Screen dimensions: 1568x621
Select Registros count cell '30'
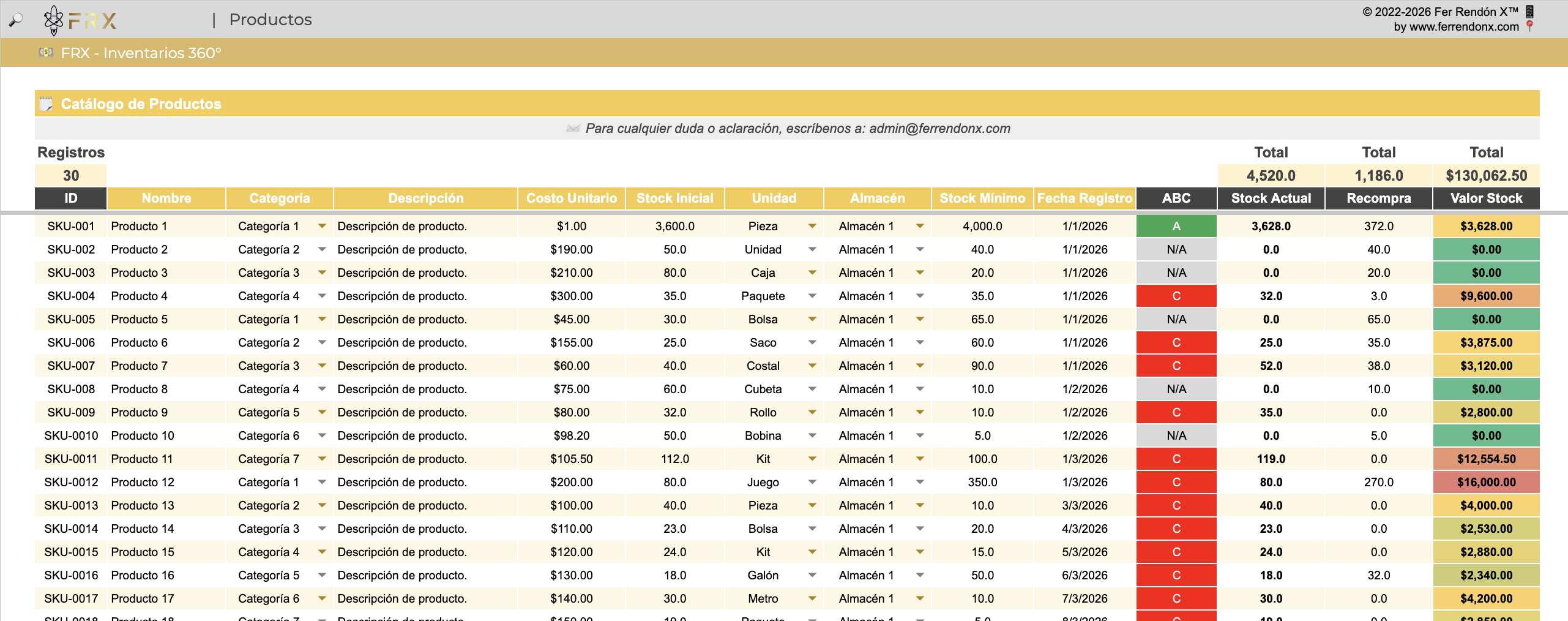coord(71,176)
